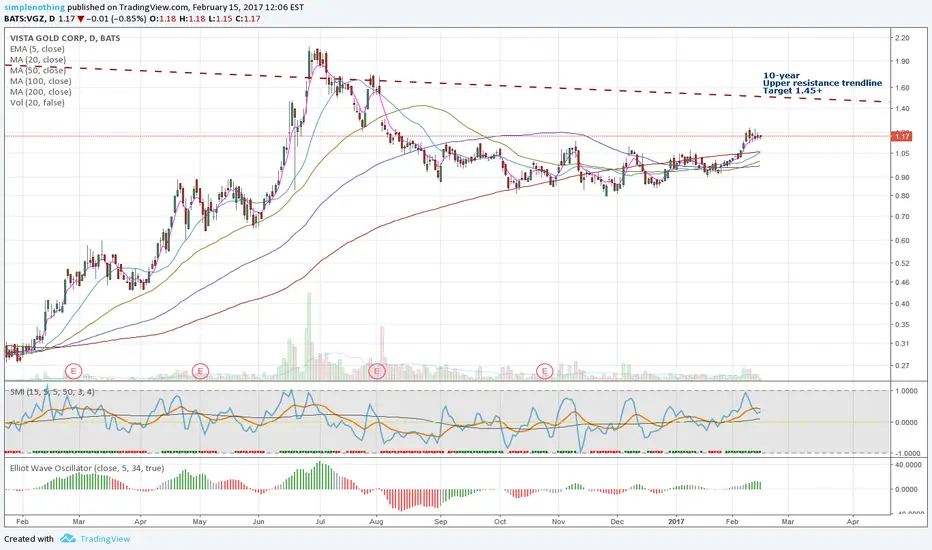Click the earnings E marker above Mar
This screenshot has width=932, height=550.
tap(74, 372)
